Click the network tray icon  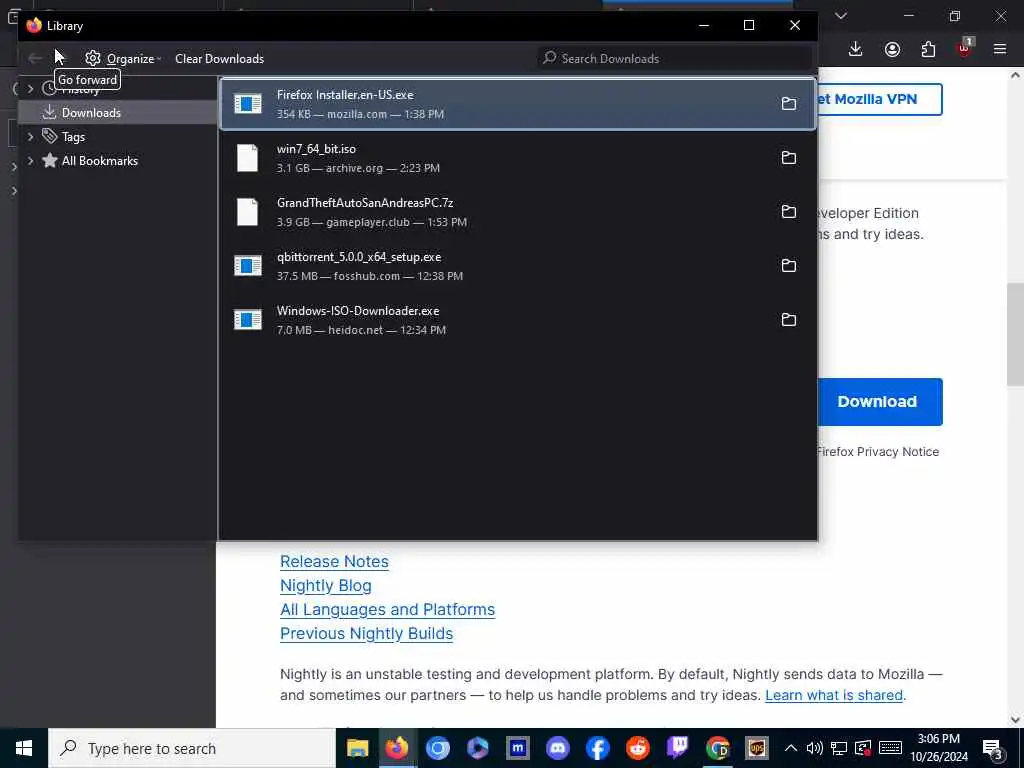coord(839,748)
